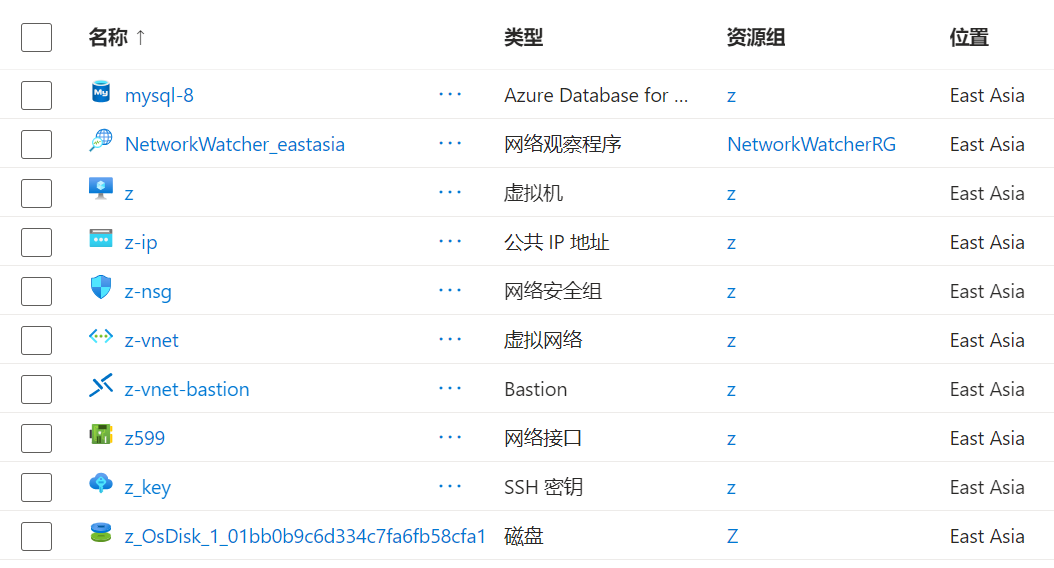The image size is (1054, 568).
Task: Click the z-vnet virtual network icon
Action: [x=101, y=336]
